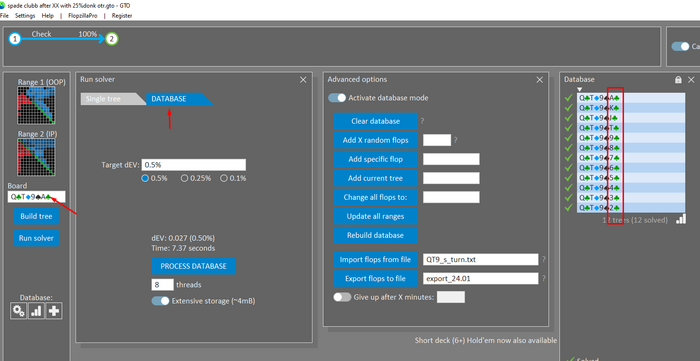700x361 pixels.
Task: Click the Add current tree text field
Action: [x=451, y=178]
